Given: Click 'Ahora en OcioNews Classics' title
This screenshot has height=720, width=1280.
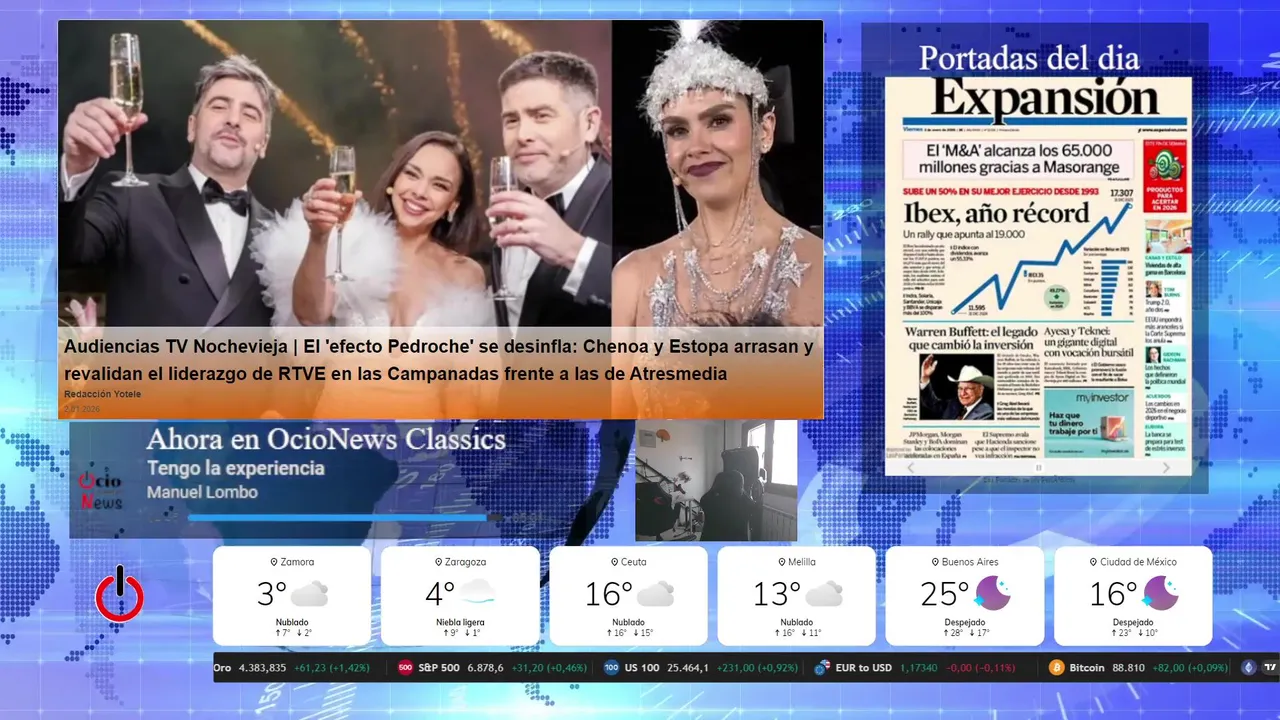Looking at the screenshot, I should [326, 440].
